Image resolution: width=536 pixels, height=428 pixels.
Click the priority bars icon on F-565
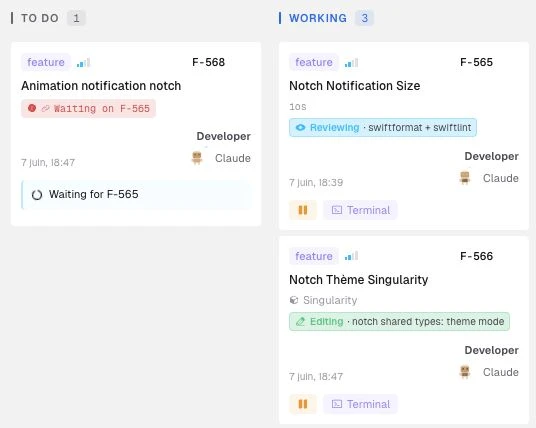351,63
